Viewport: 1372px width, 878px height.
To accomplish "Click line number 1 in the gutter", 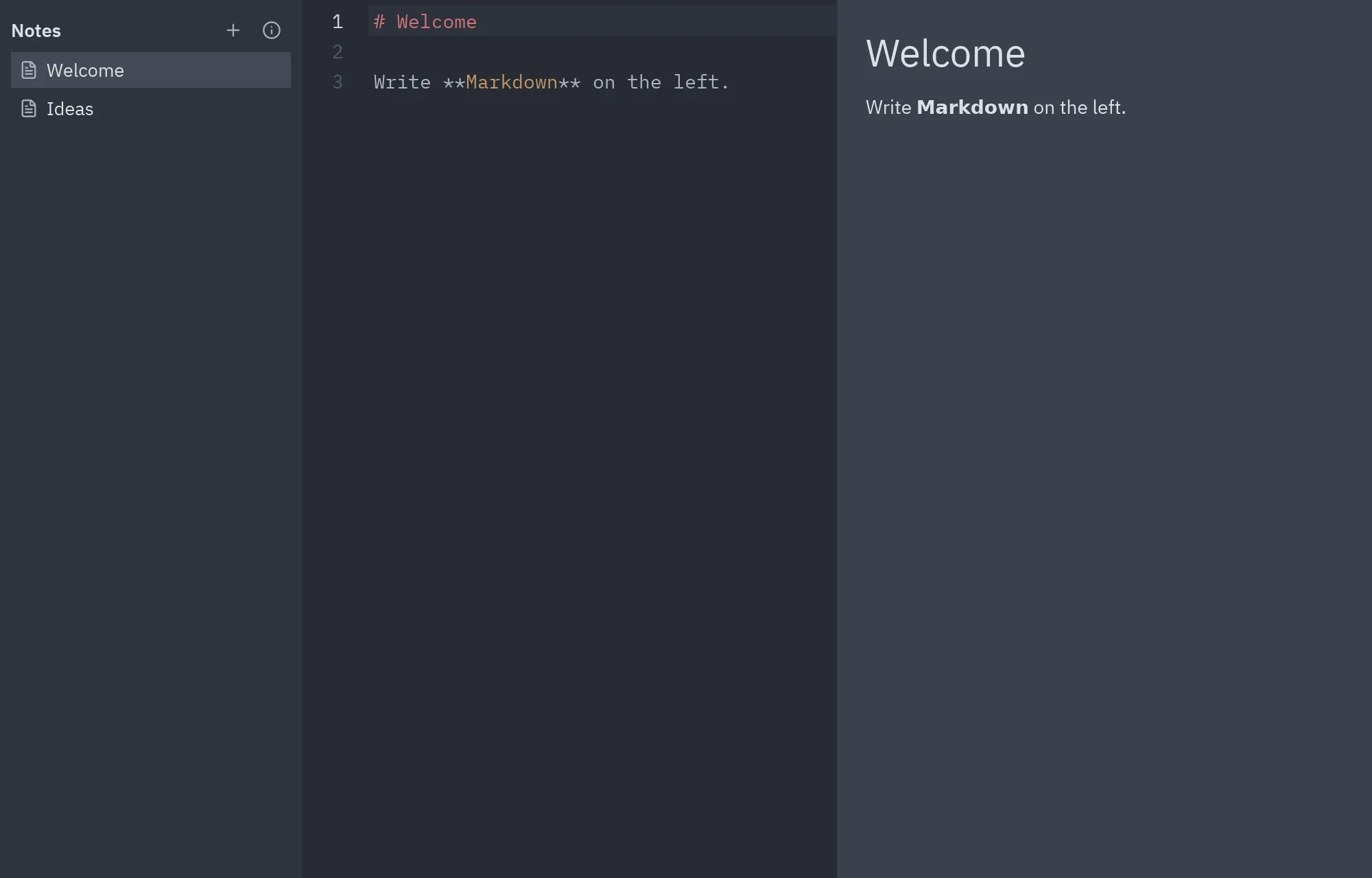I will tap(338, 21).
